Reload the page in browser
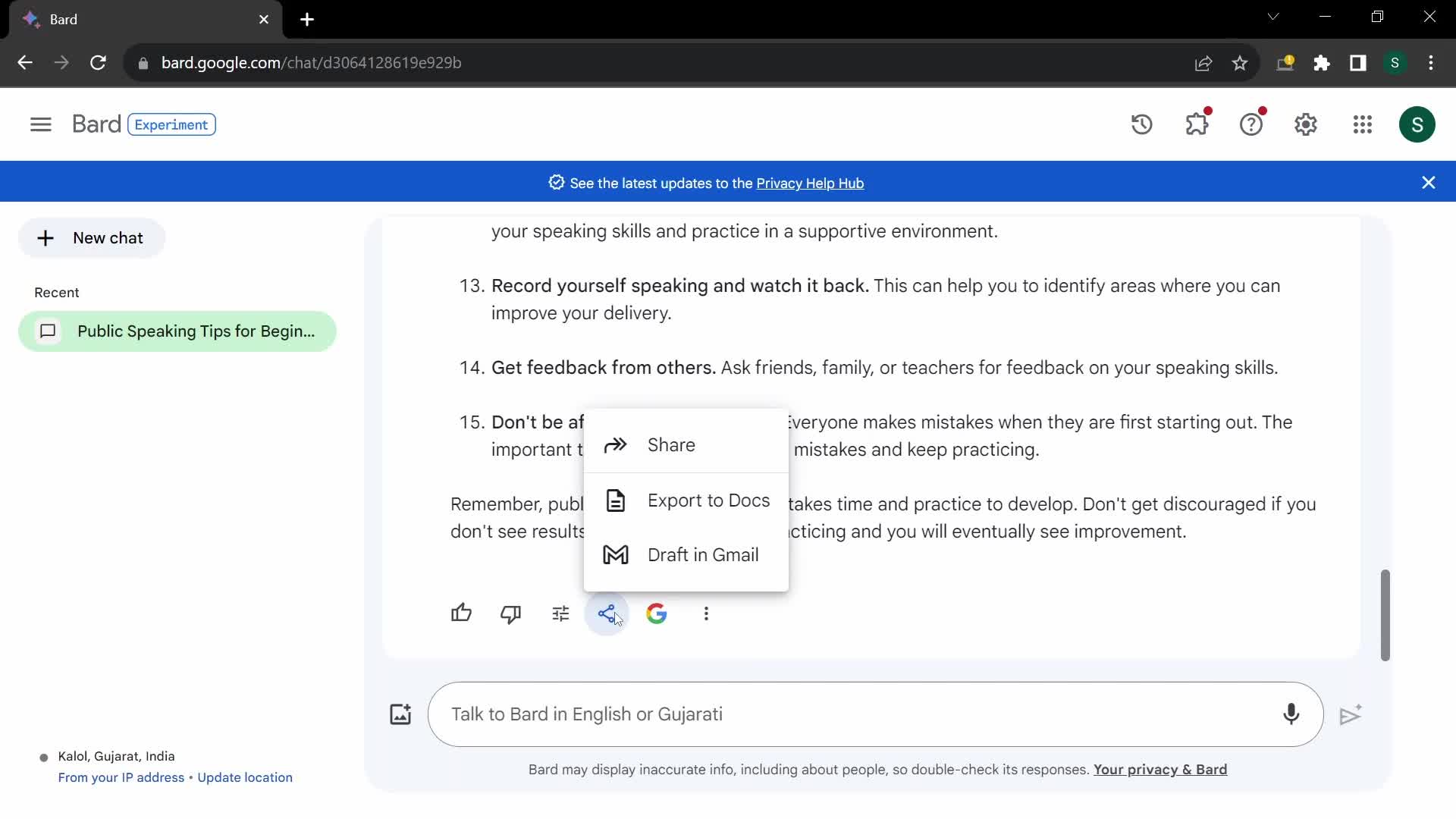 [98, 63]
